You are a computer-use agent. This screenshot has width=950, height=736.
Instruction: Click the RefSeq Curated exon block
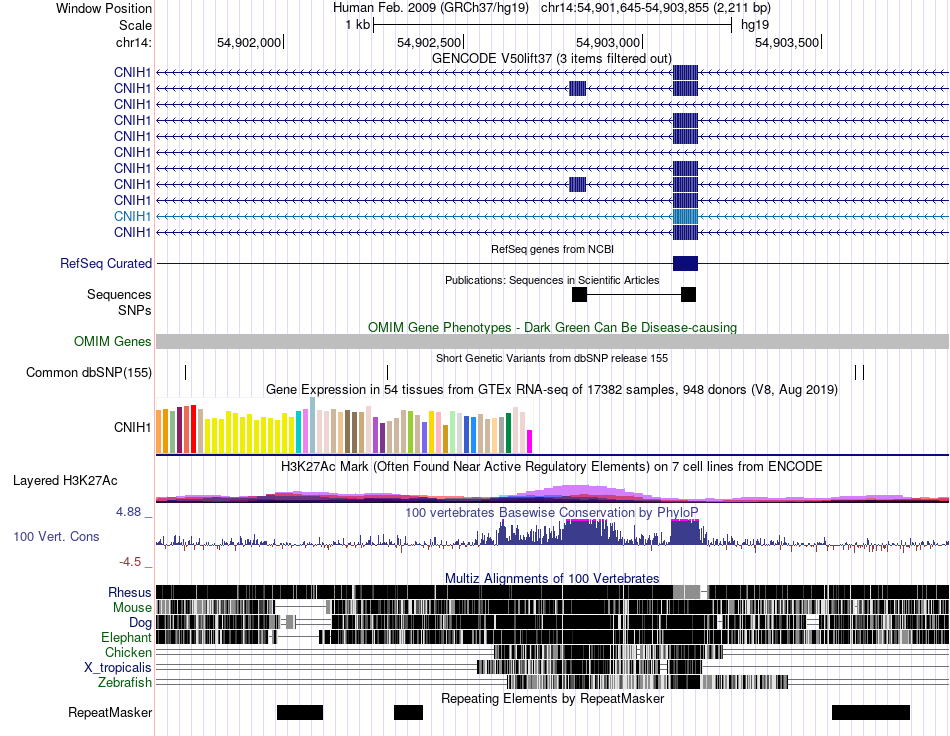click(x=685, y=264)
